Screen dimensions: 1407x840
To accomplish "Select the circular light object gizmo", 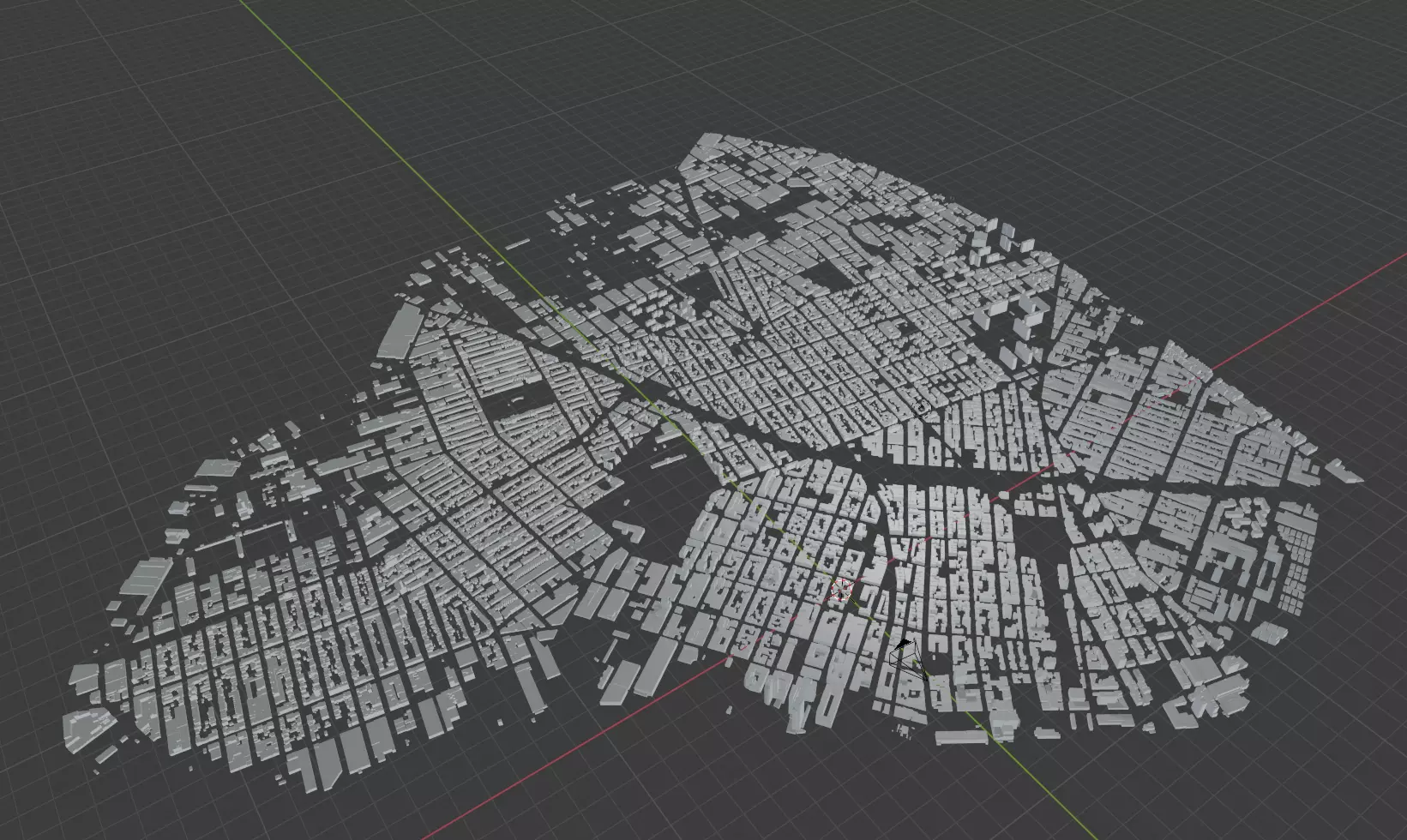I will click(x=922, y=407).
